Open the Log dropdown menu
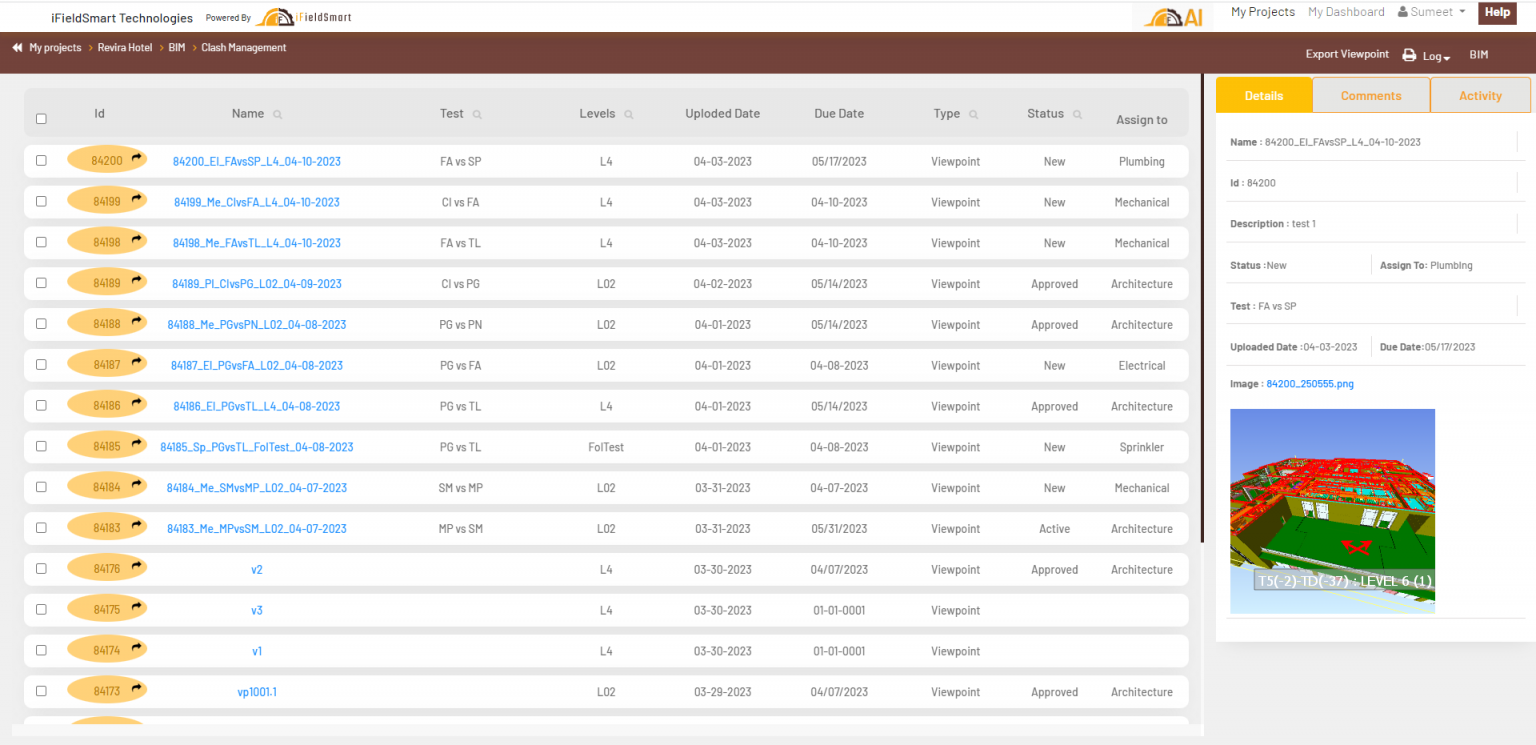 point(1436,56)
